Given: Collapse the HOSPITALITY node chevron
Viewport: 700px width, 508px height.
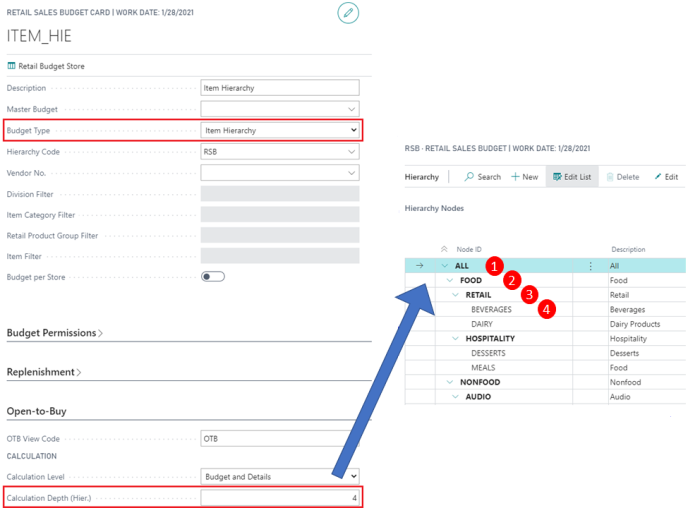Looking at the screenshot, I should coord(455,338).
